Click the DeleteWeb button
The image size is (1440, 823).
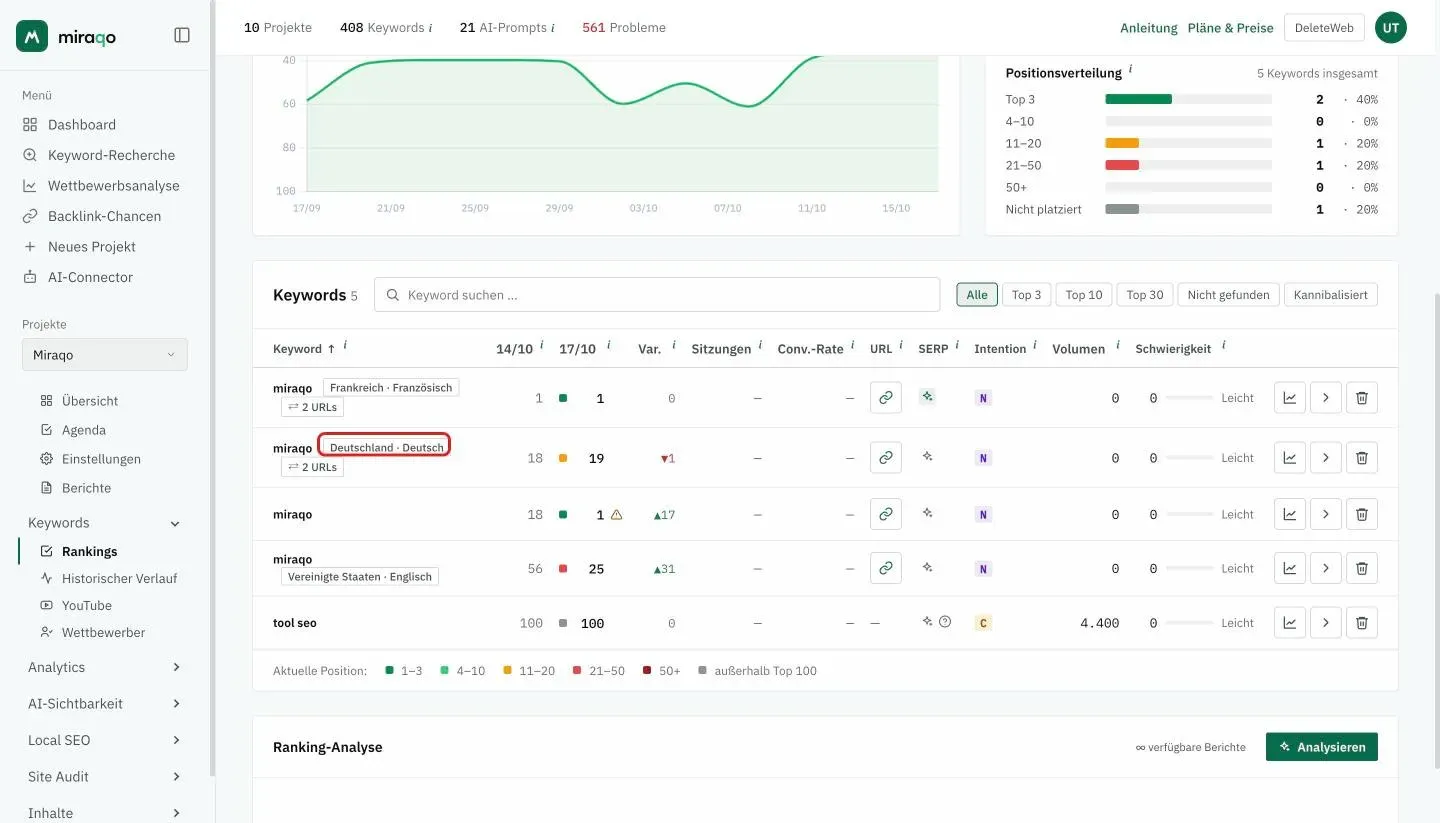1324,28
